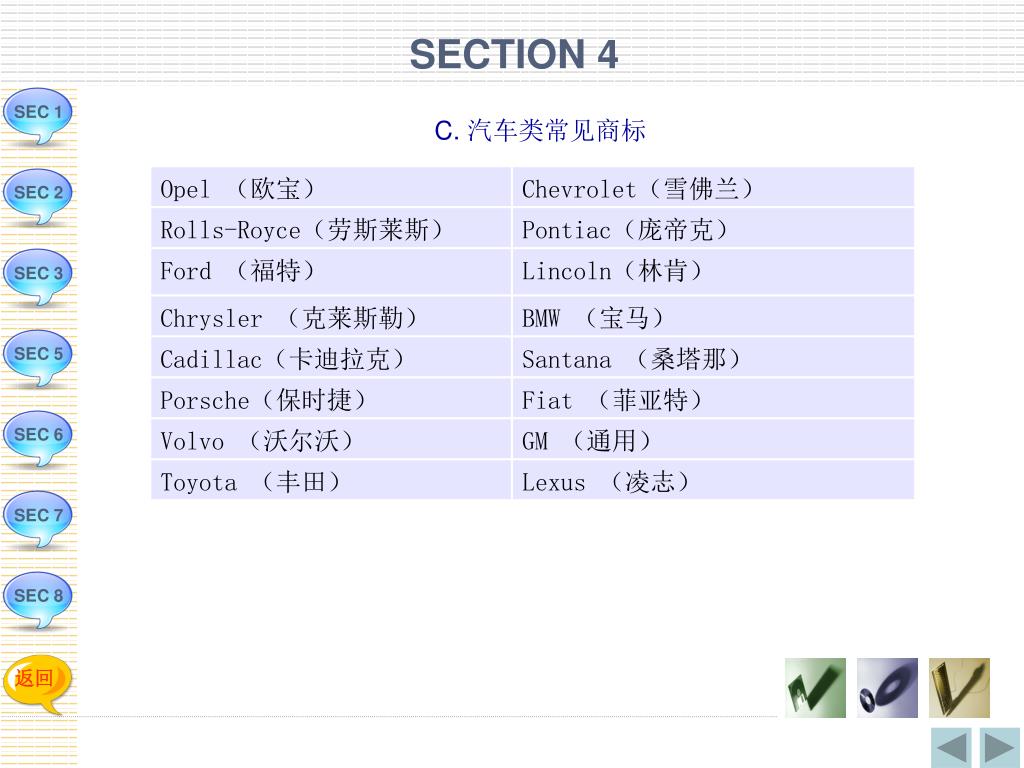This screenshot has width=1024, height=768.
Task: Click the yellow pen checkmark icon
Action: click(959, 688)
